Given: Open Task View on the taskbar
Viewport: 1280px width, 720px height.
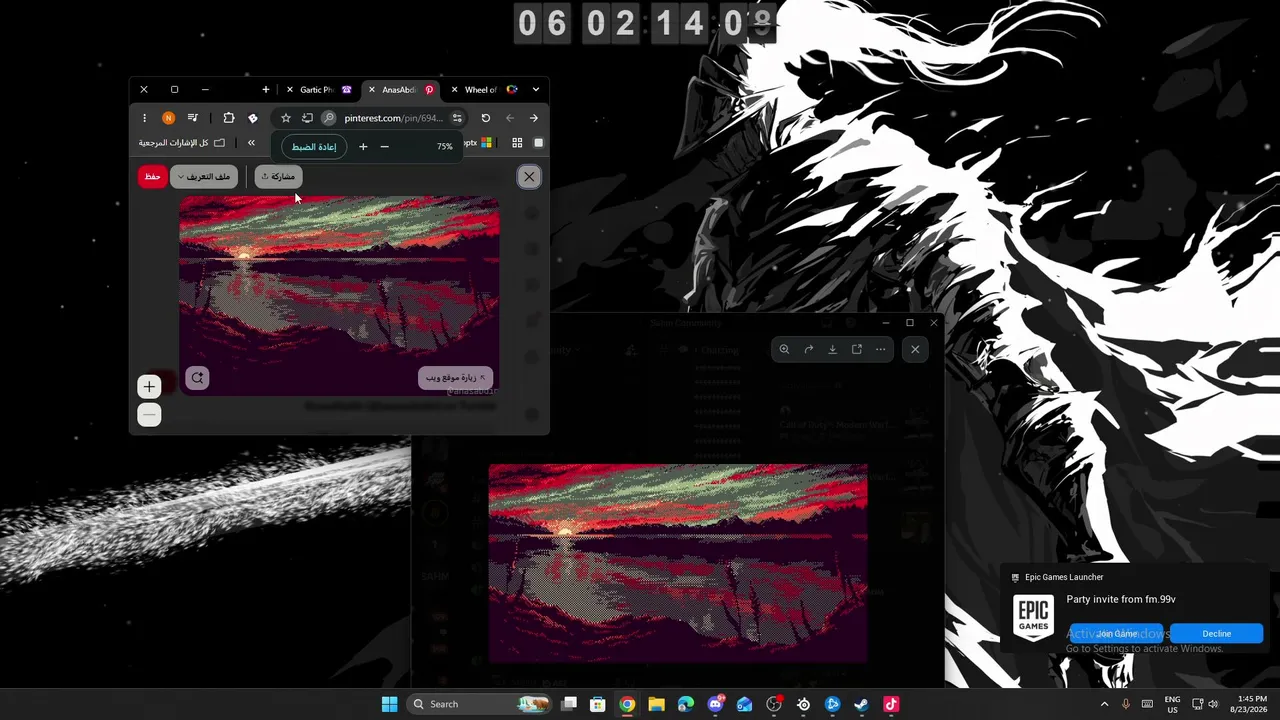Looking at the screenshot, I should point(569,704).
